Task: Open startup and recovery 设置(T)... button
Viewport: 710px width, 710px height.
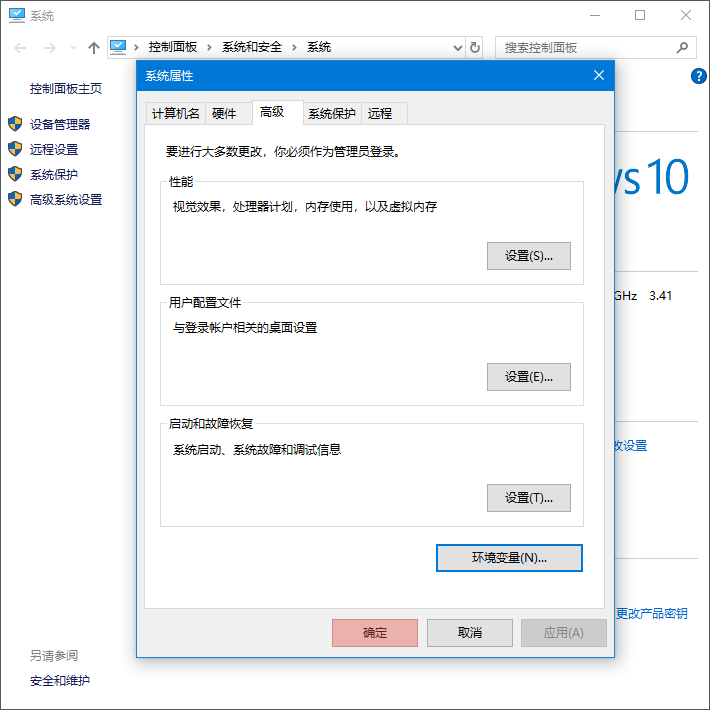Action: coord(528,498)
